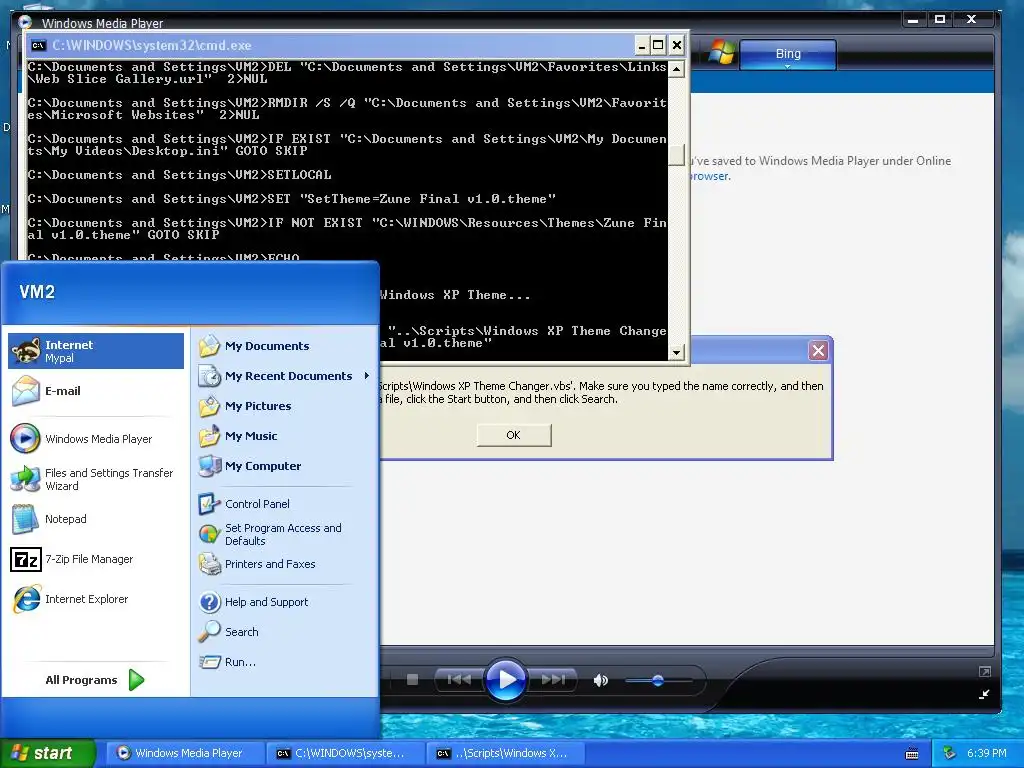Screen dimensions: 1024x768
Task: Click the Windows Media Player title bar icon
Action: [x=25, y=22]
